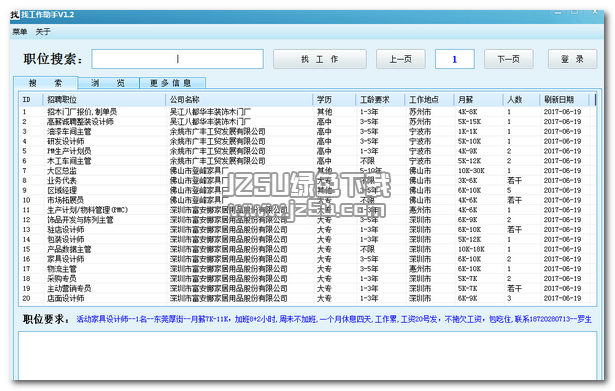Click the 登录 login button
Image resolution: width=615 pixels, height=391 pixels.
point(572,59)
